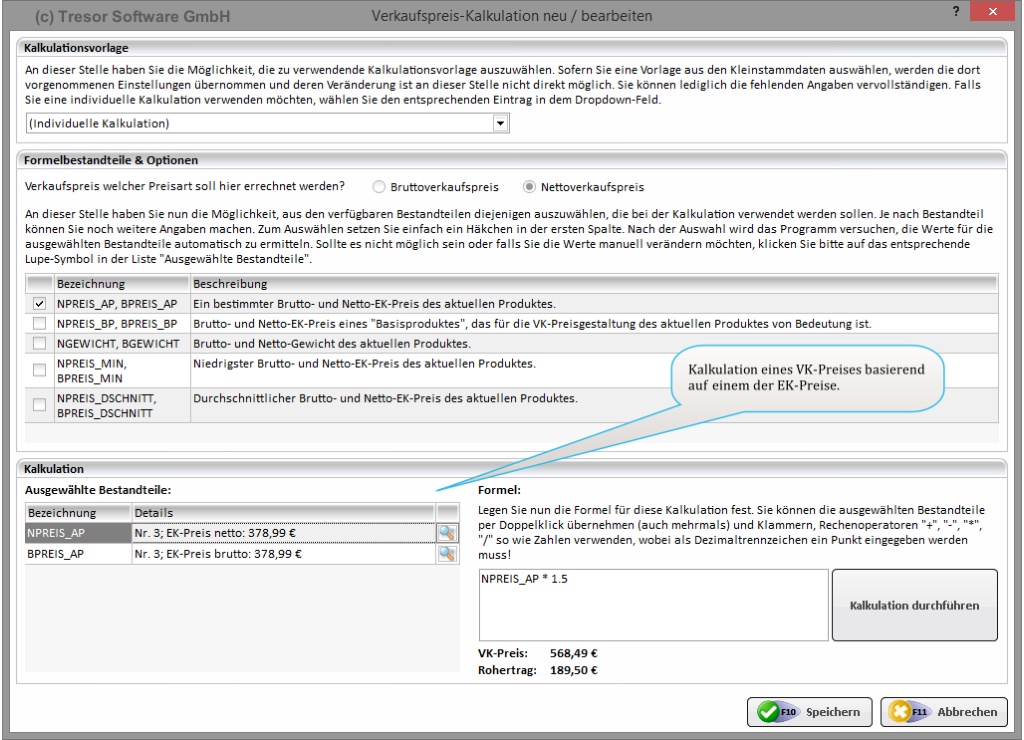The height and width of the screenshot is (740, 1024).
Task: Enable the NPREIS_DSCHNITT, BPREIS_DSCHNITT checkbox
Action: (x=40, y=405)
